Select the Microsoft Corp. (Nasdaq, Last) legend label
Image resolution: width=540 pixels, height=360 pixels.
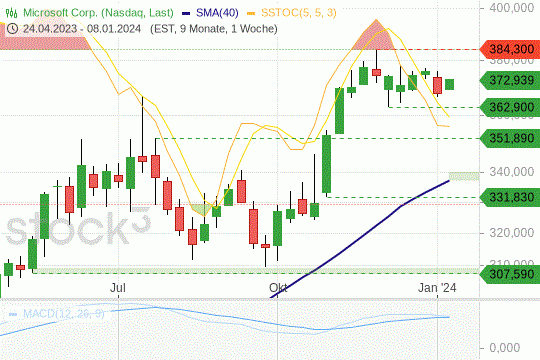pos(98,13)
